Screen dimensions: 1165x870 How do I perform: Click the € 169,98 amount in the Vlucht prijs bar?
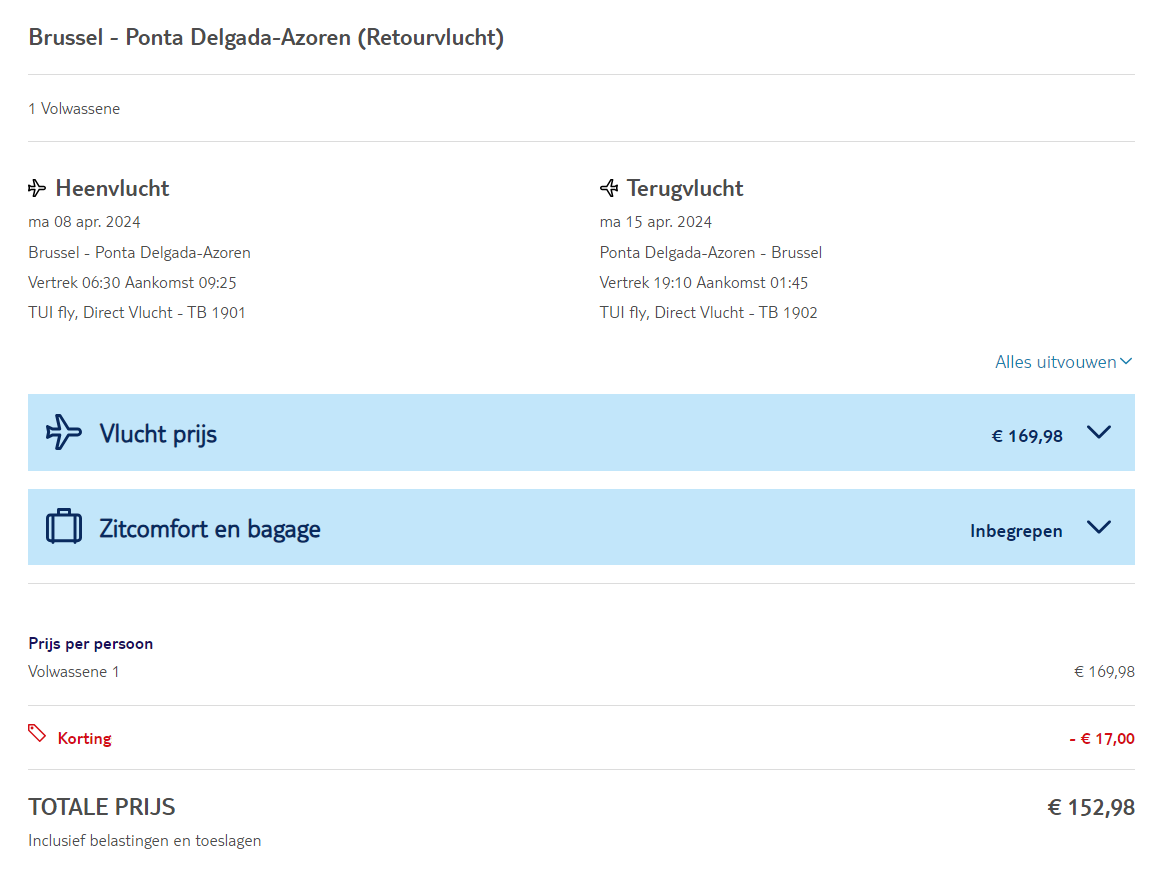pyautogui.click(x=1027, y=436)
